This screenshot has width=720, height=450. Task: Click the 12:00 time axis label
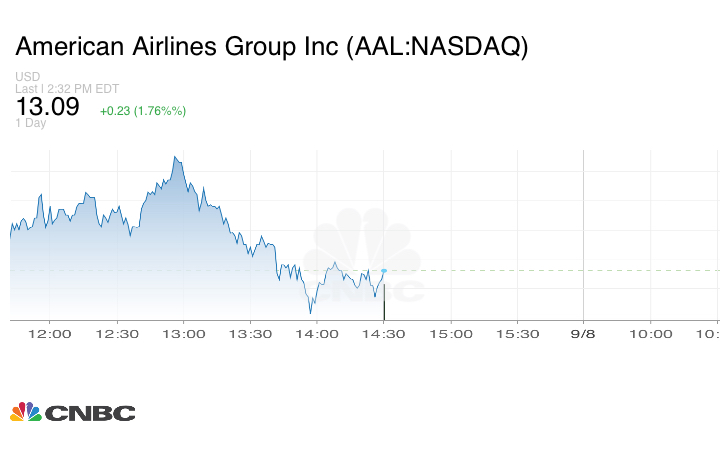tap(52, 334)
